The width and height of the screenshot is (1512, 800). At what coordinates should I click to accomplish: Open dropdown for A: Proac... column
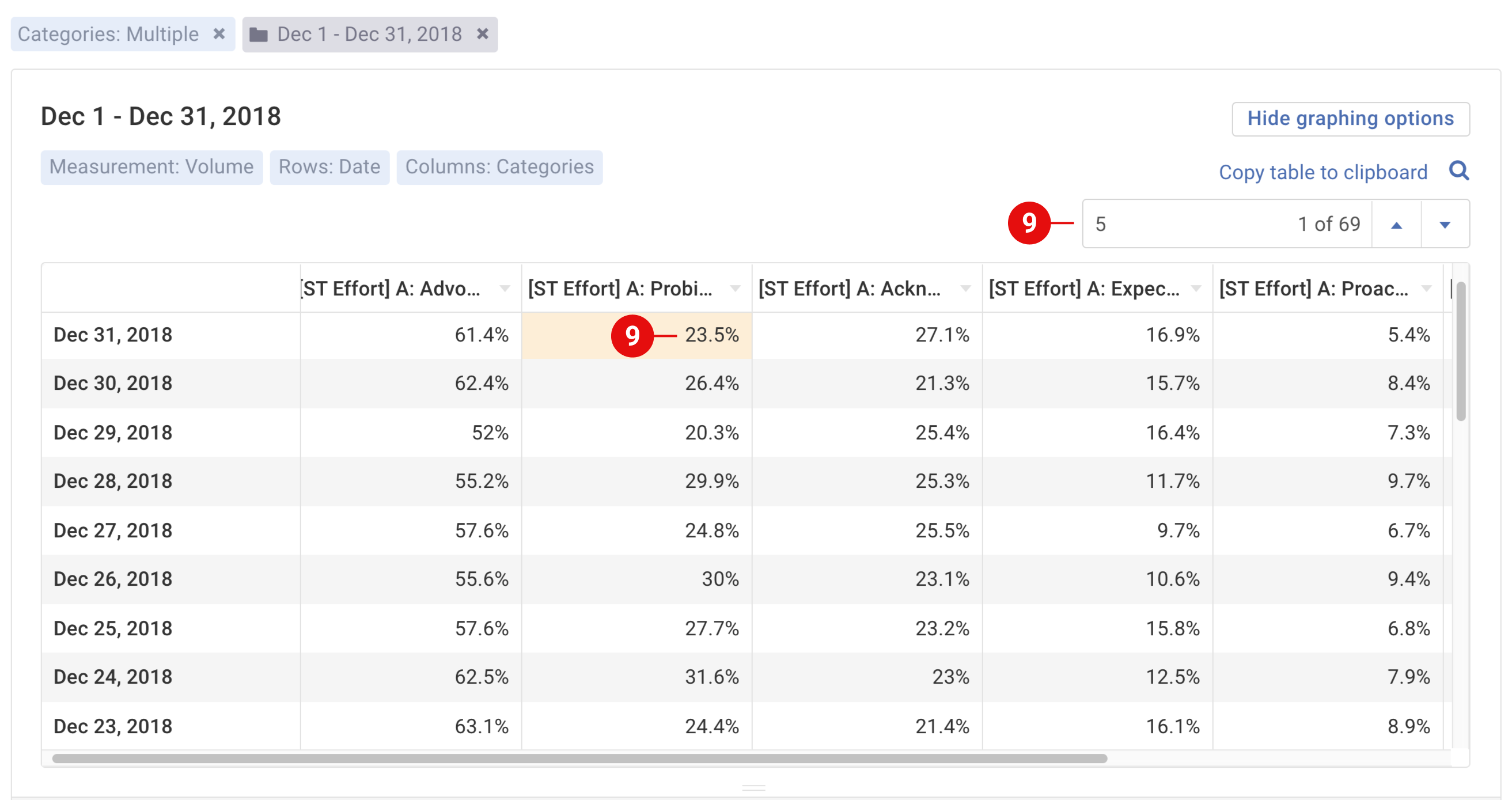click(1426, 288)
